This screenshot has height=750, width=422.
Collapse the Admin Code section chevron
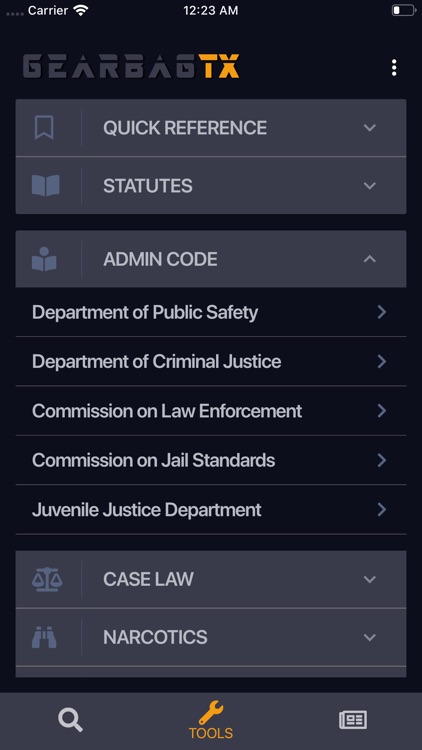[x=369, y=259]
